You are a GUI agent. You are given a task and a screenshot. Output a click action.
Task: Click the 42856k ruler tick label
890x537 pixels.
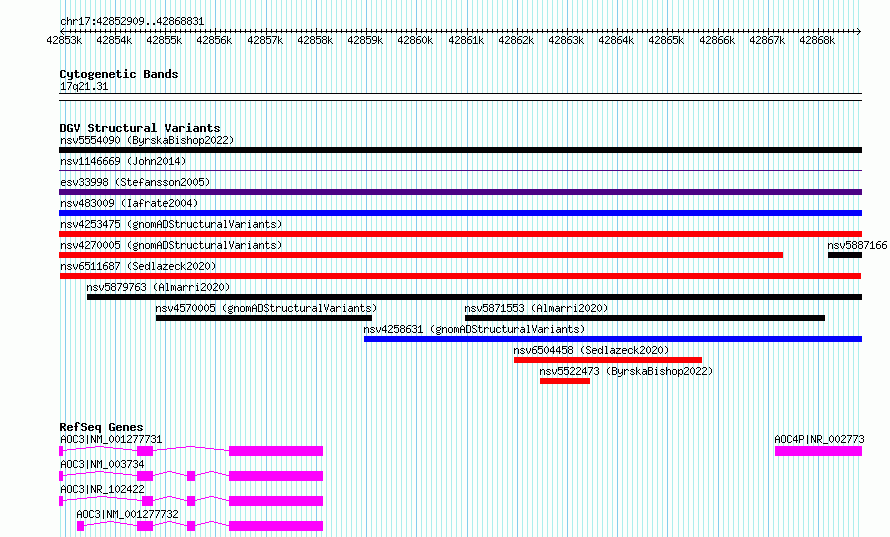point(214,40)
